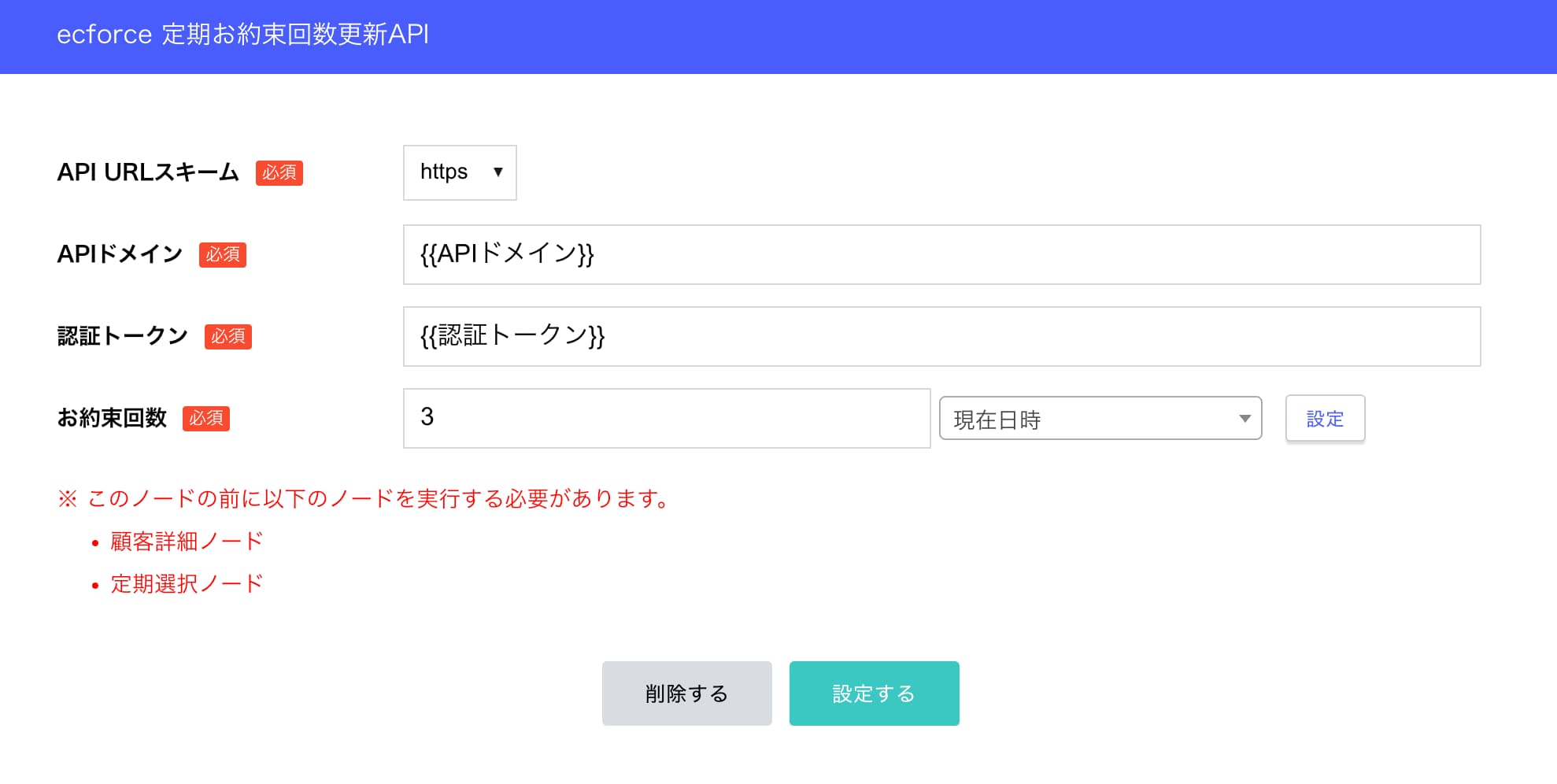Click the 必須 badge next to お約束回数
Screen dimensions: 1557x784
pos(206,418)
